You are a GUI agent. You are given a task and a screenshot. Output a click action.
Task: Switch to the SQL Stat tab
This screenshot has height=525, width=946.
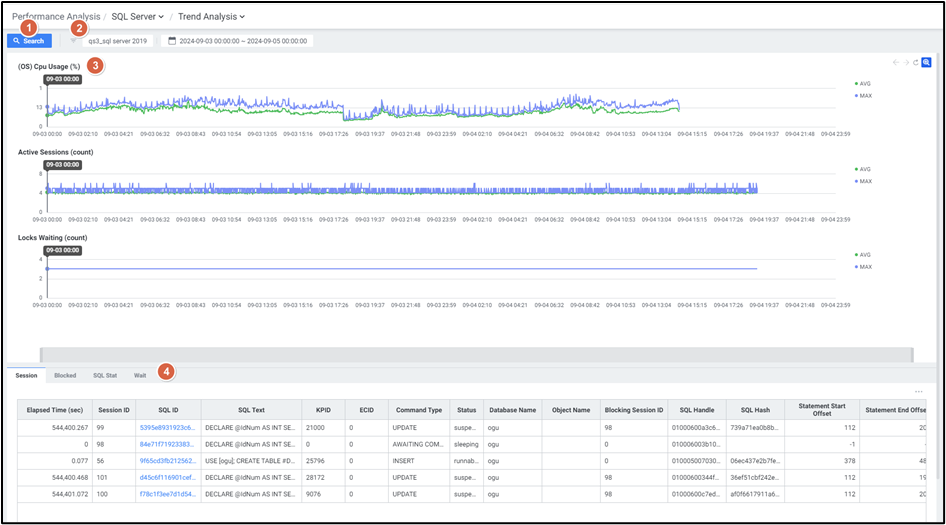pyautogui.click(x=105, y=375)
